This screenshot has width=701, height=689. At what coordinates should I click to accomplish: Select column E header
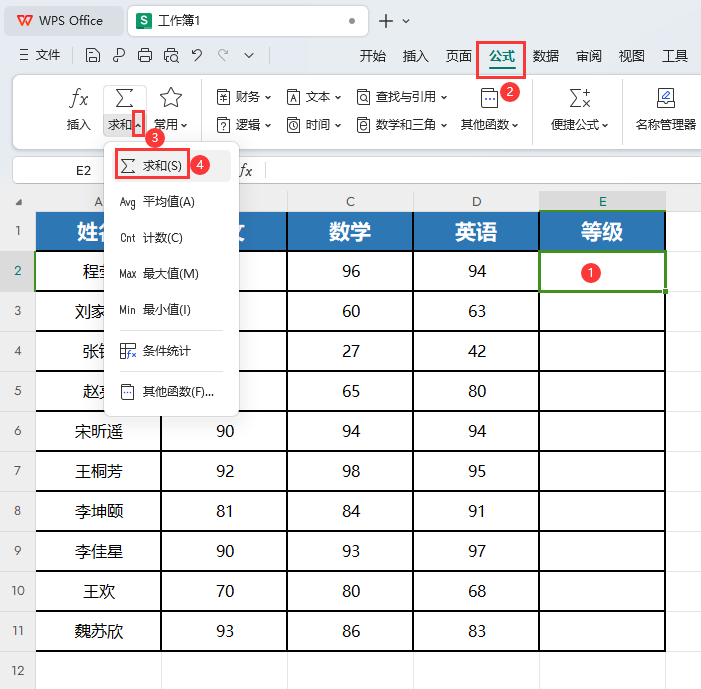[603, 201]
